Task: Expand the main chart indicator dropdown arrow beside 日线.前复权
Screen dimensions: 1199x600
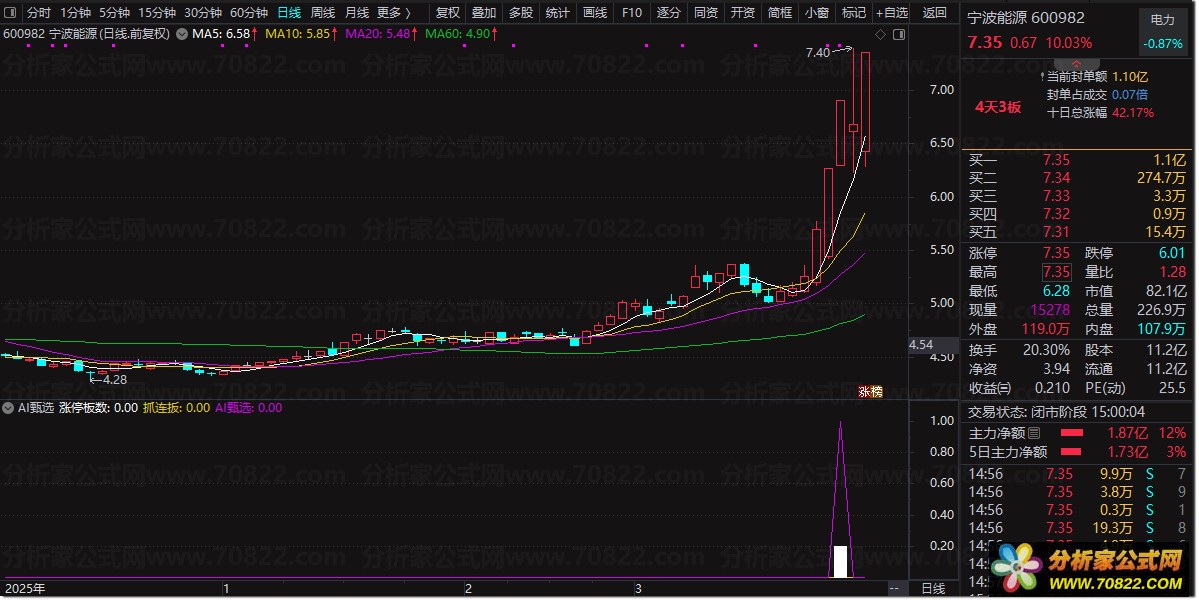Action: pos(182,34)
